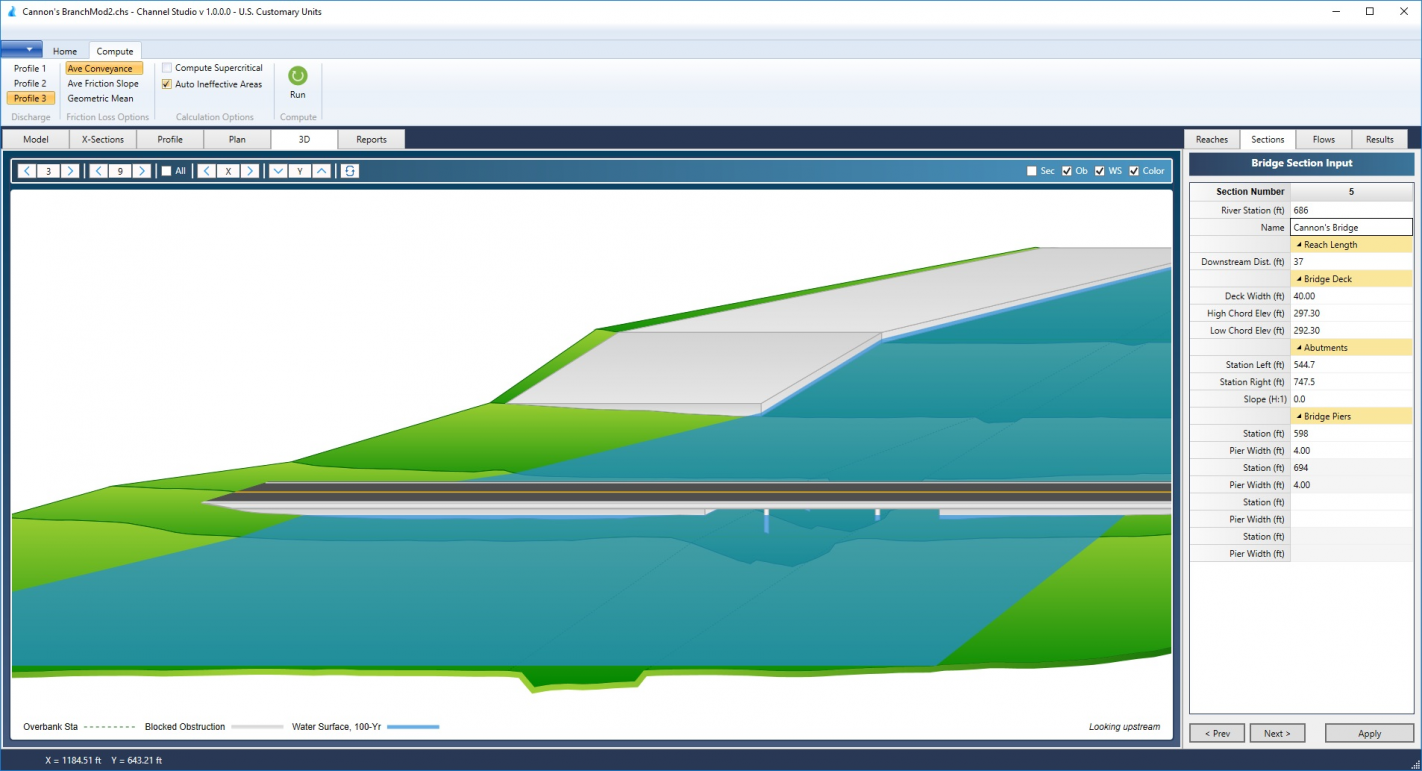The height and width of the screenshot is (771, 1422).
Task: Click the Deck Width value 40.00
Action: (1352, 296)
